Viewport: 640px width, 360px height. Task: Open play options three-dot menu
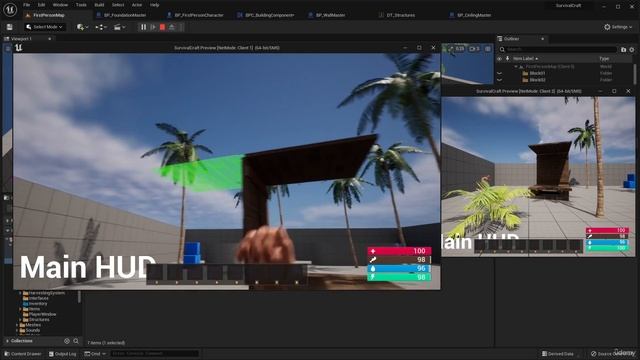(181, 27)
